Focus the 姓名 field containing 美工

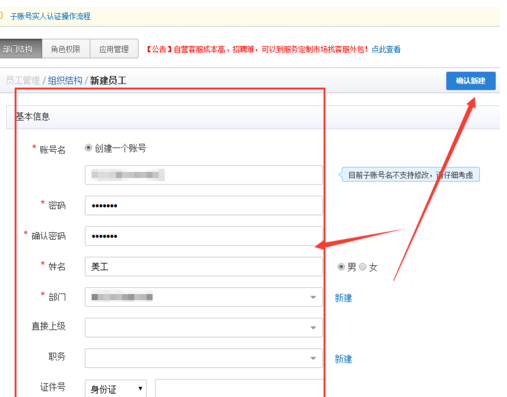[x=204, y=267]
